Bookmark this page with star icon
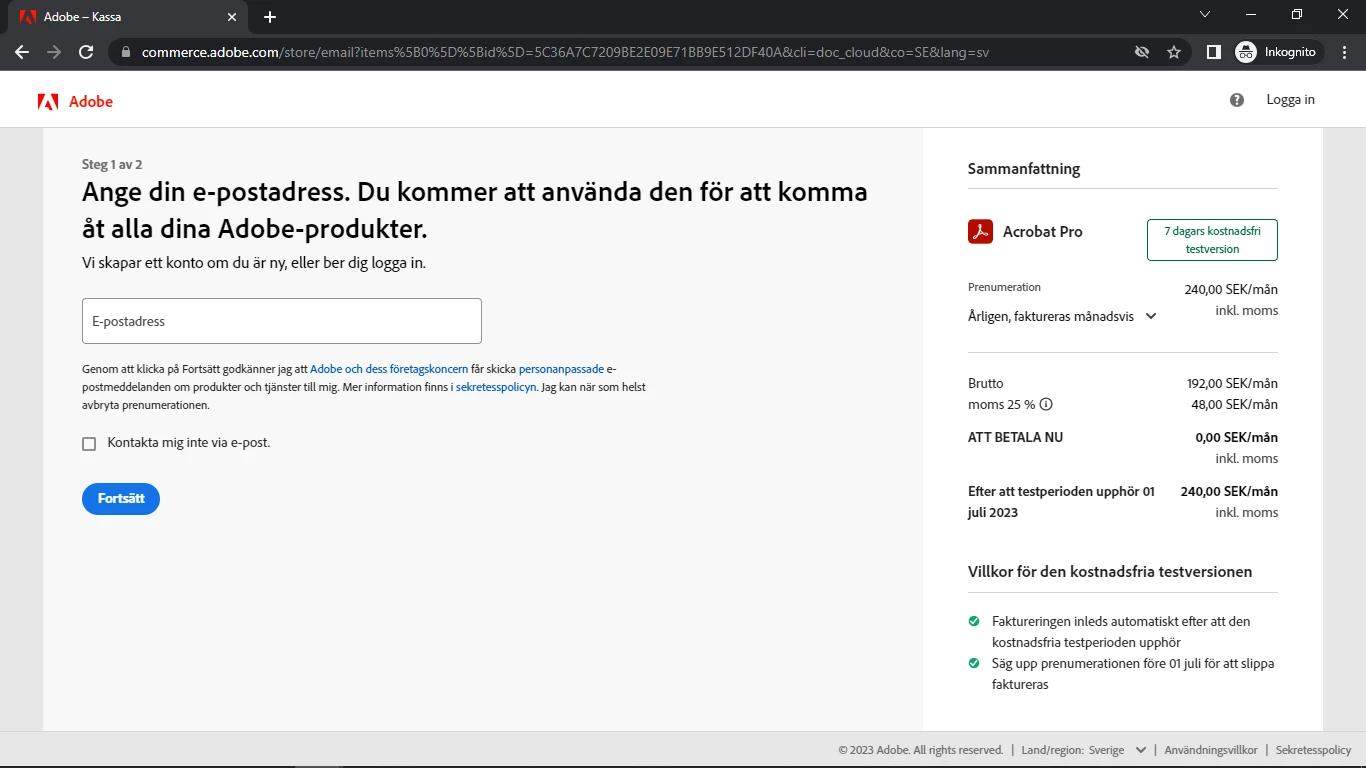 click(x=1174, y=52)
